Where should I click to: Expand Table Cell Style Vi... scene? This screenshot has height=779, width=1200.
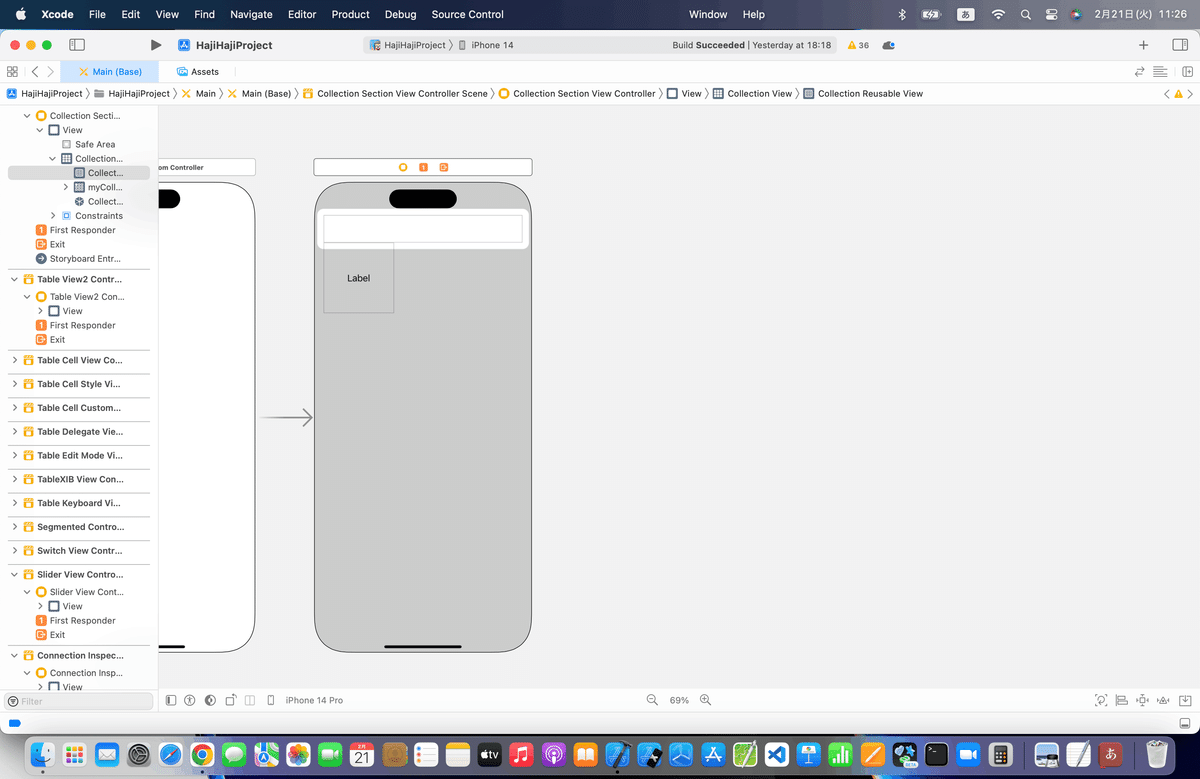coord(14,384)
